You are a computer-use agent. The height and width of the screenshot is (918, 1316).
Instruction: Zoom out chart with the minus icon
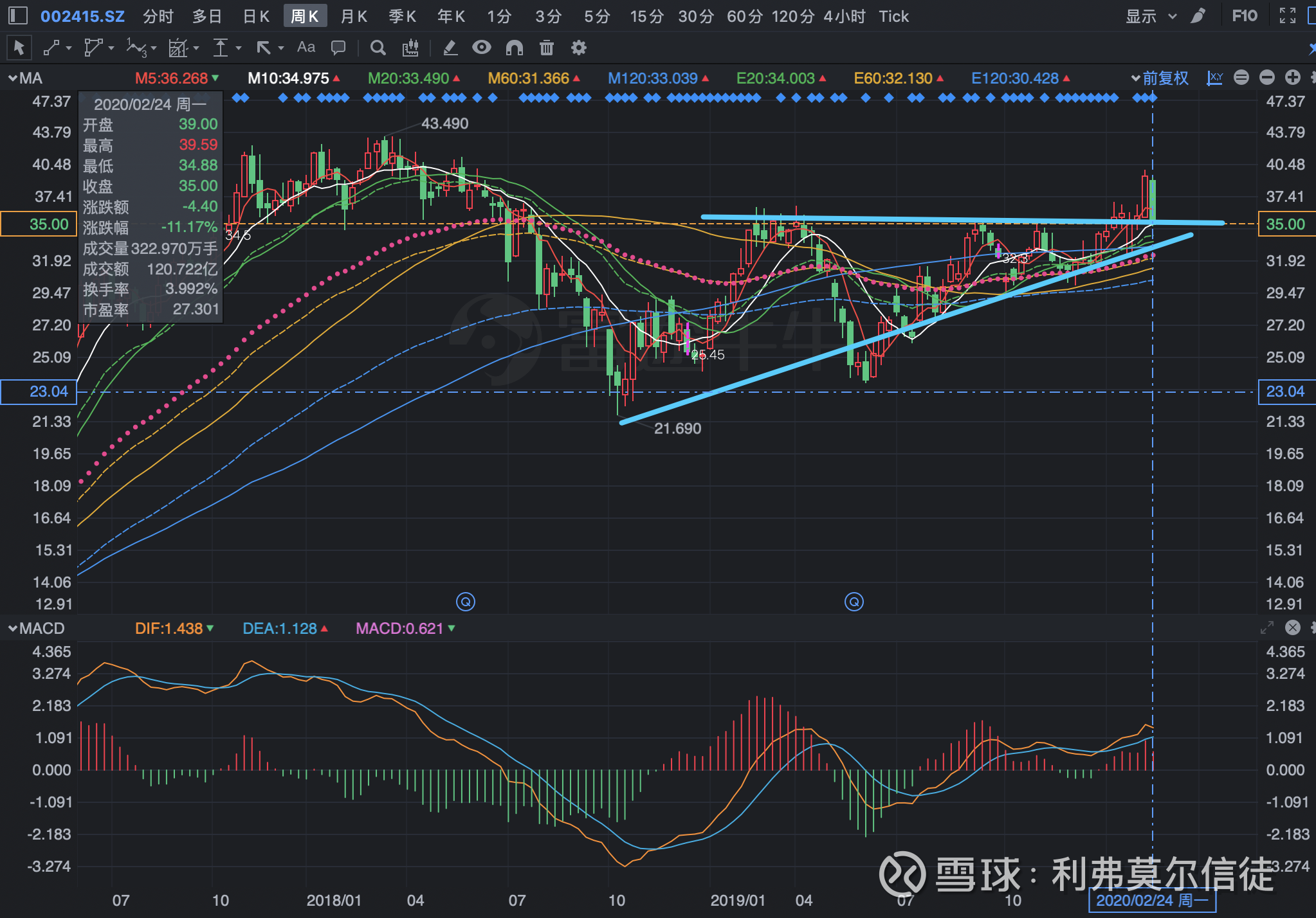pos(1267,78)
